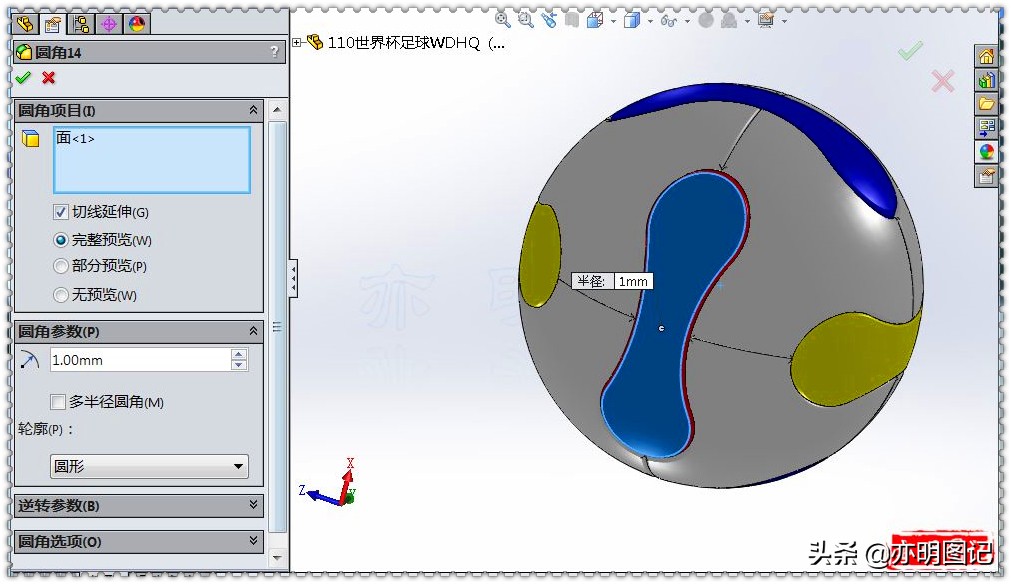Viewport: 1011px width, 584px height.
Task: Activate the Zoom to Area tool
Action: [x=525, y=20]
